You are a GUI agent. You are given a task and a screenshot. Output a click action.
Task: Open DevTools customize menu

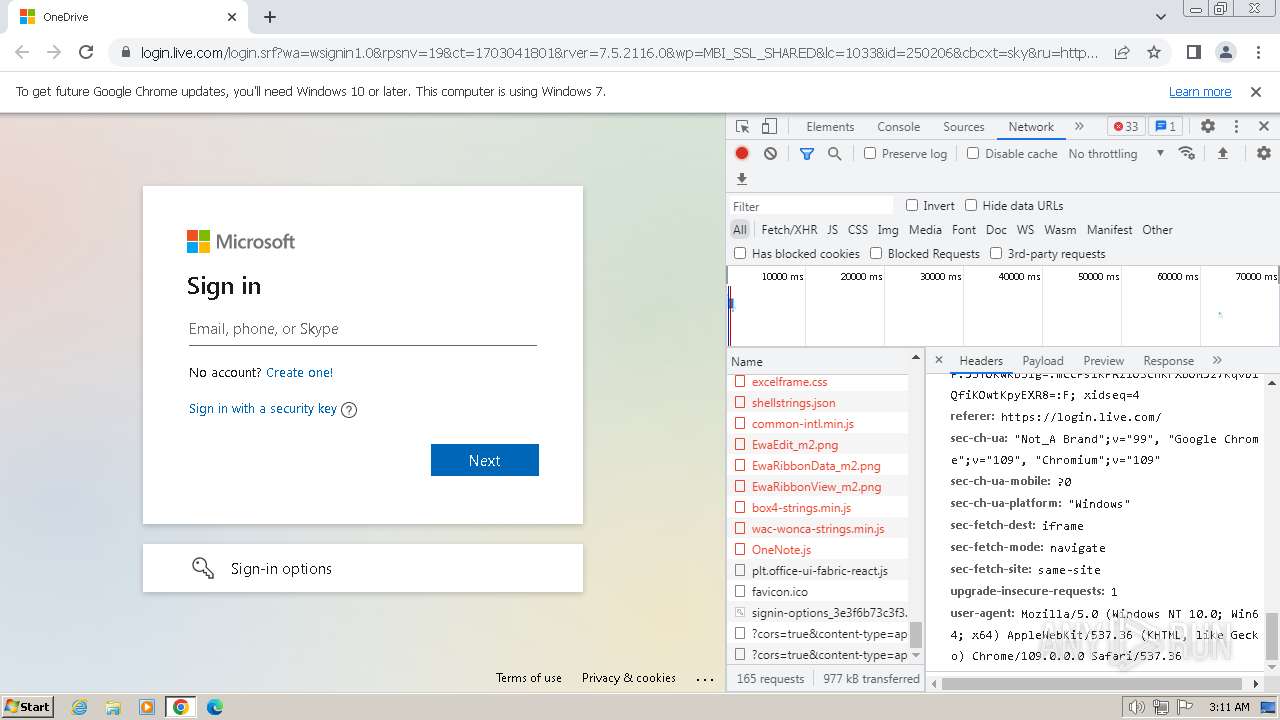pos(1236,127)
